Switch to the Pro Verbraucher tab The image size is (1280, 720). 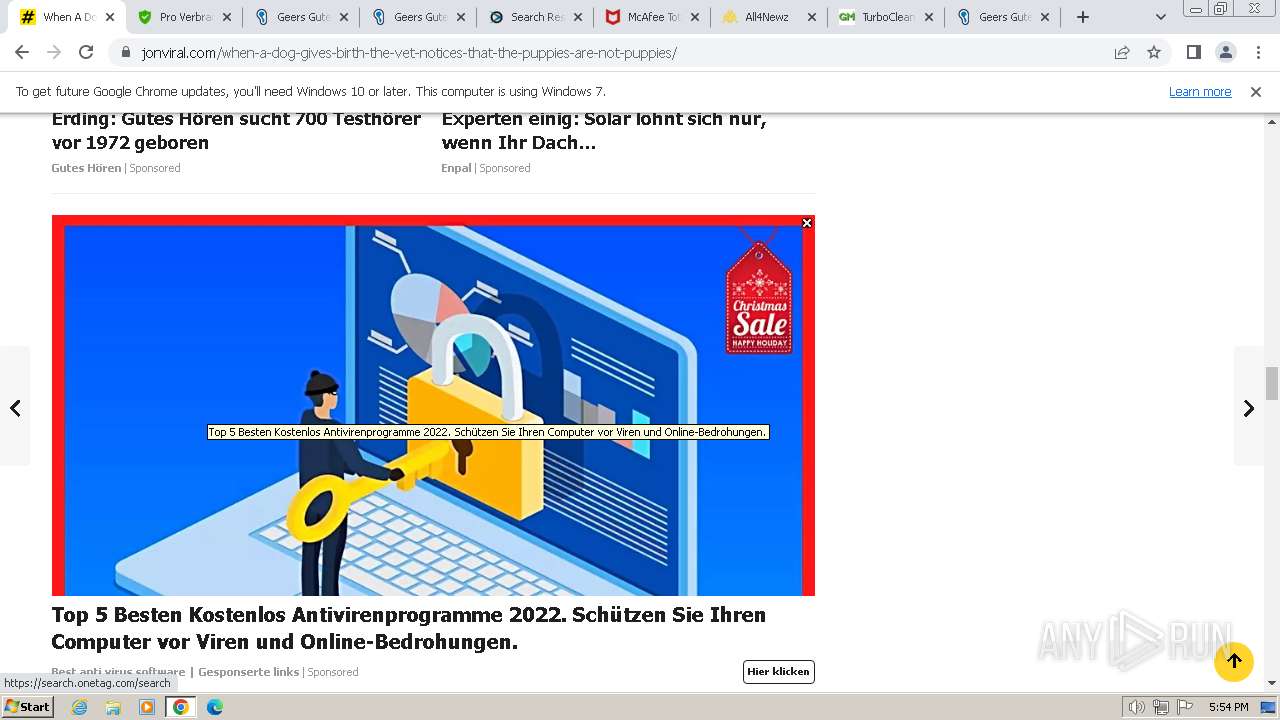click(175, 17)
